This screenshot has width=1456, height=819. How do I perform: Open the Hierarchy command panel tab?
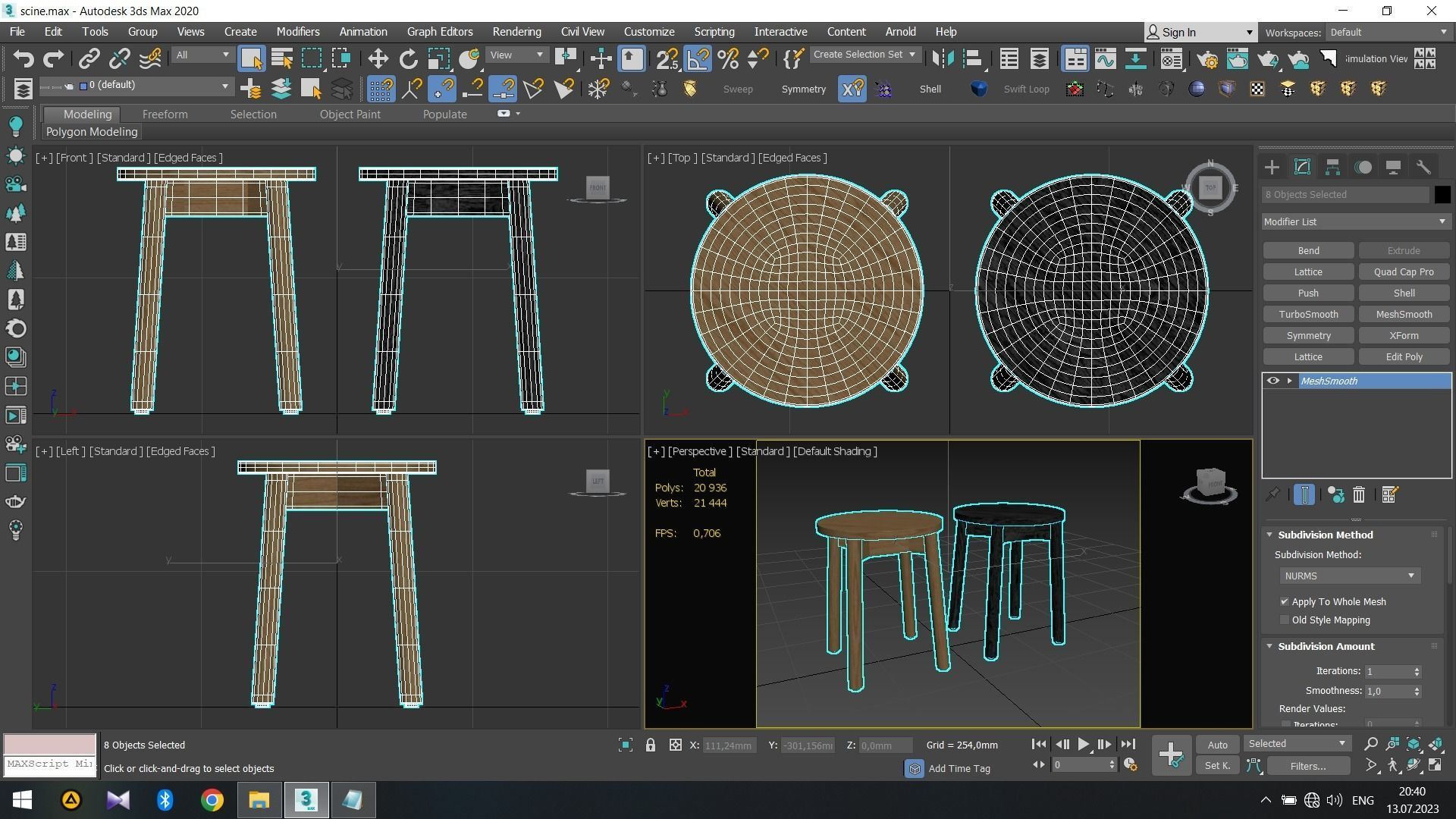coord(1332,167)
